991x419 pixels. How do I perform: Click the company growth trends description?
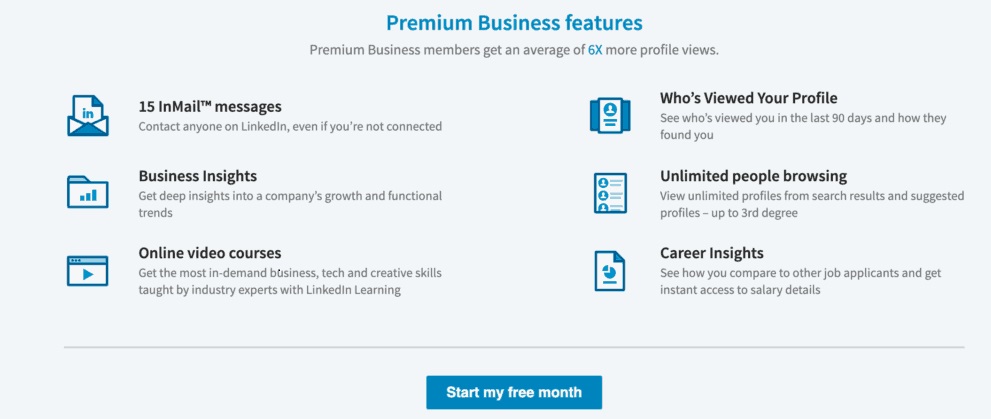[290, 204]
